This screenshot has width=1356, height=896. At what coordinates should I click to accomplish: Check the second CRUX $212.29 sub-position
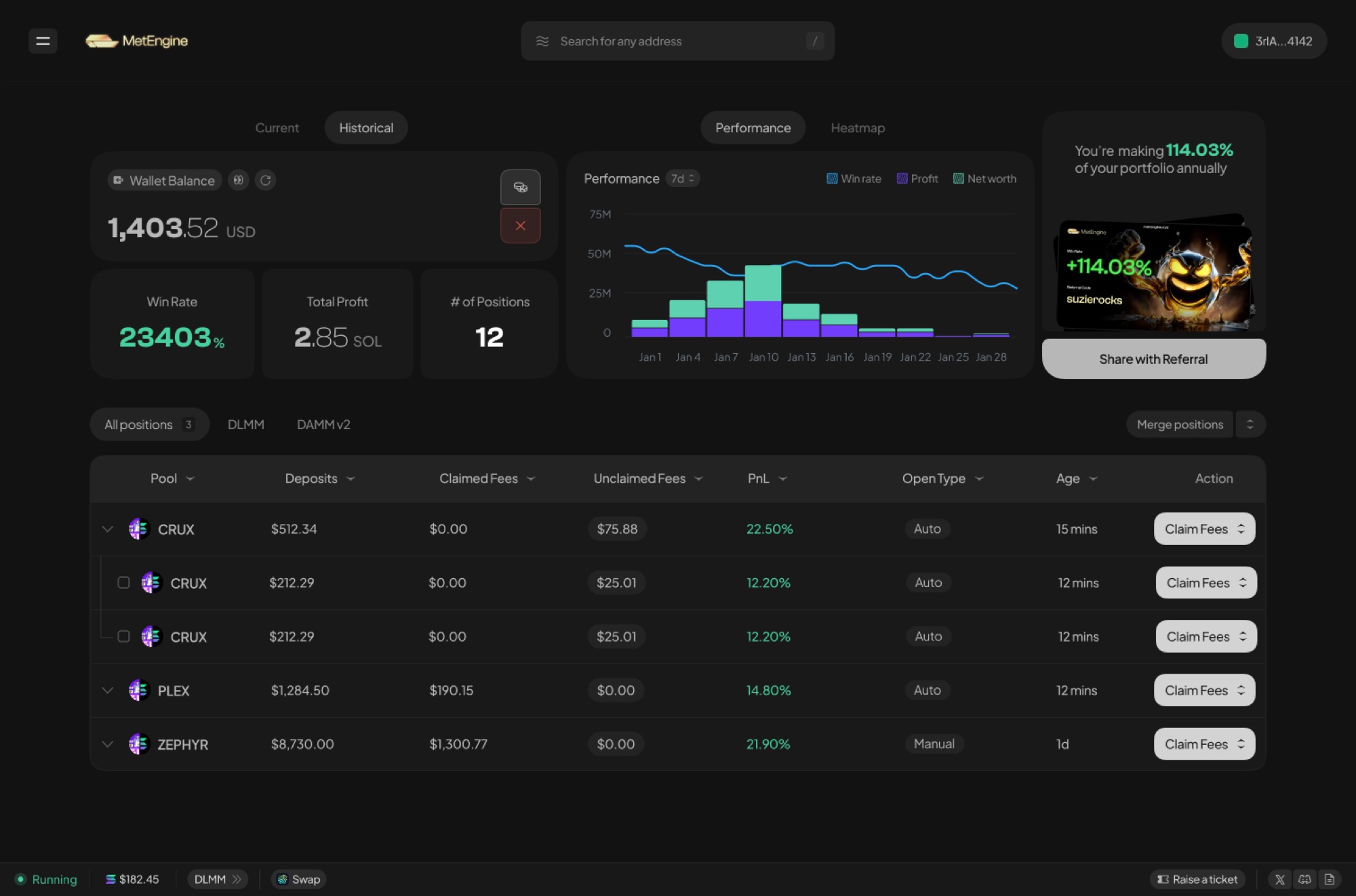pyautogui.click(x=123, y=636)
